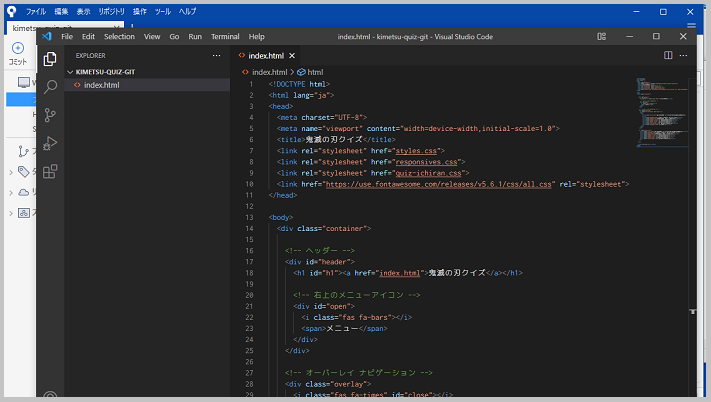Image resolution: width=711 pixels, height=402 pixels.
Task: Open the Search view in activity bar
Action: (x=50, y=87)
